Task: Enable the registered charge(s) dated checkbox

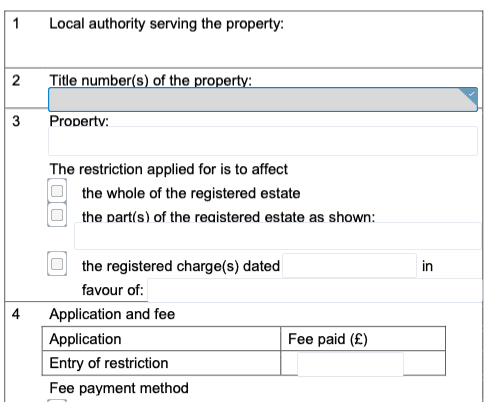Action: pyautogui.click(x=57, y=264)
